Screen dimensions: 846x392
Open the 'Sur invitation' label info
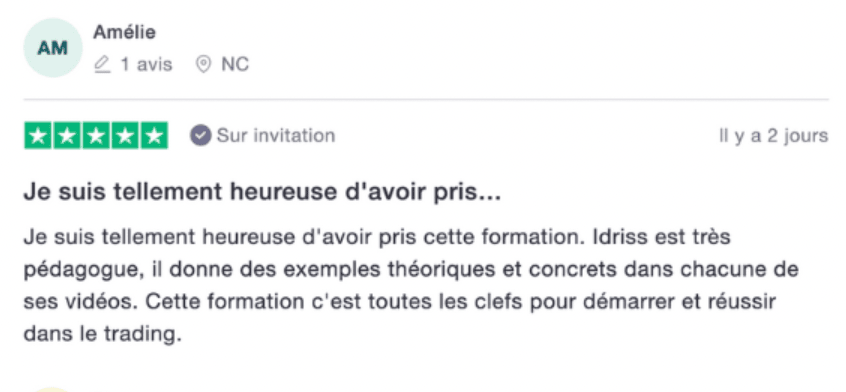pyautogui.click(x=276, y=135)
